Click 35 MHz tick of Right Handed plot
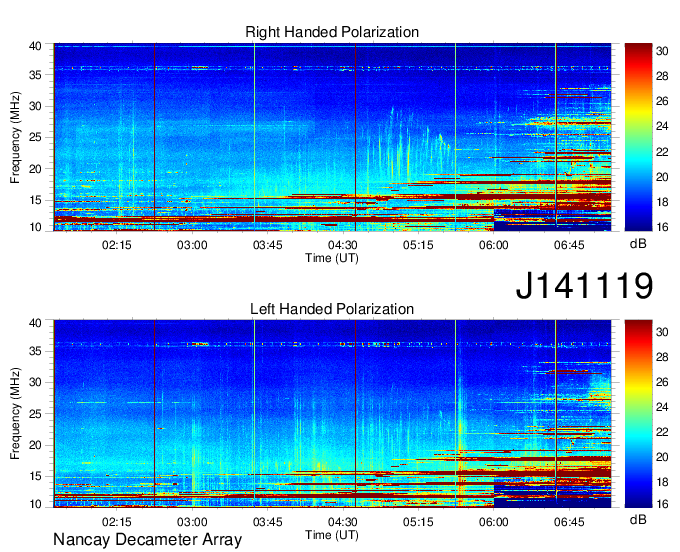 (36, 75)
